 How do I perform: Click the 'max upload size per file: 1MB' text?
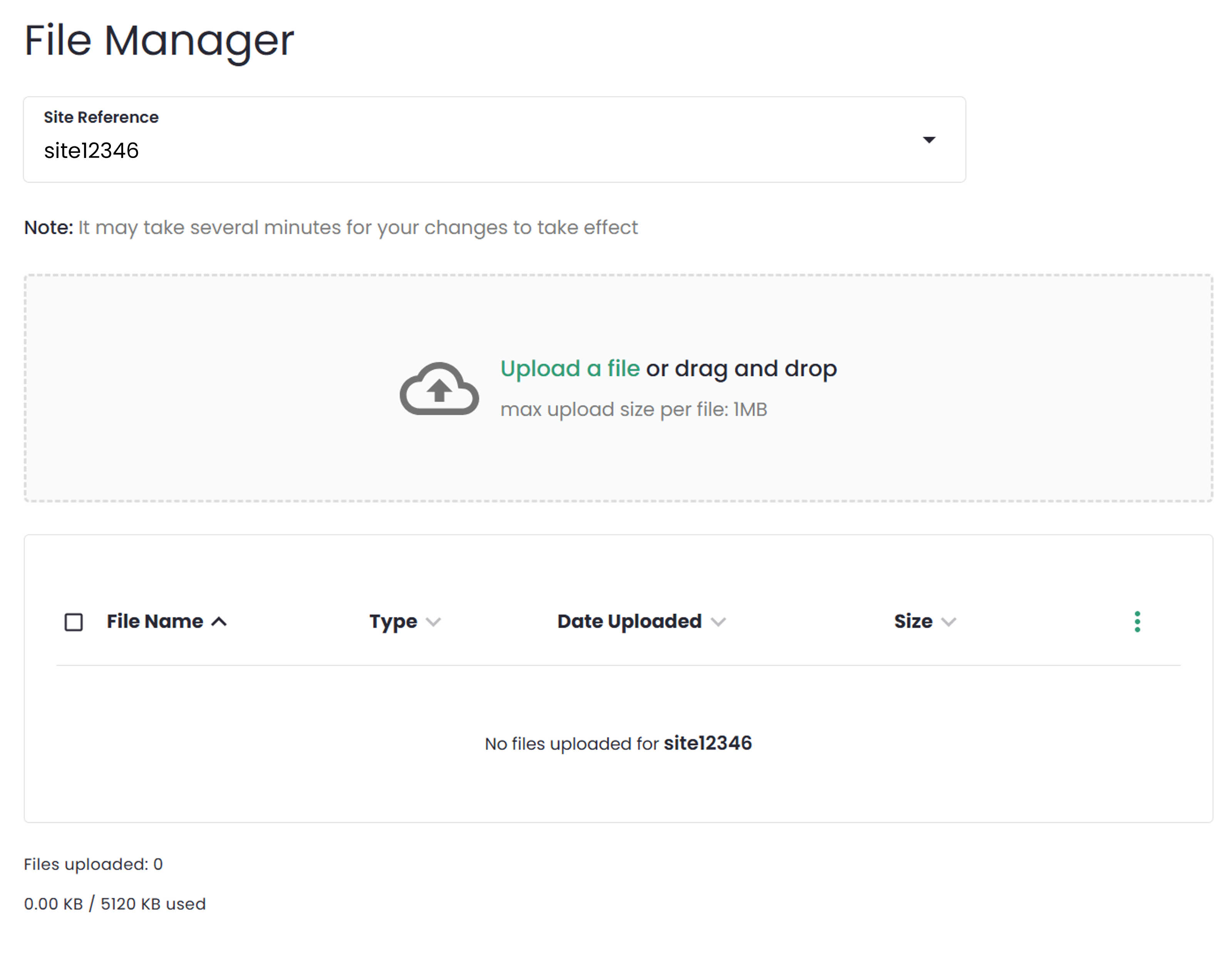(634, 409)
